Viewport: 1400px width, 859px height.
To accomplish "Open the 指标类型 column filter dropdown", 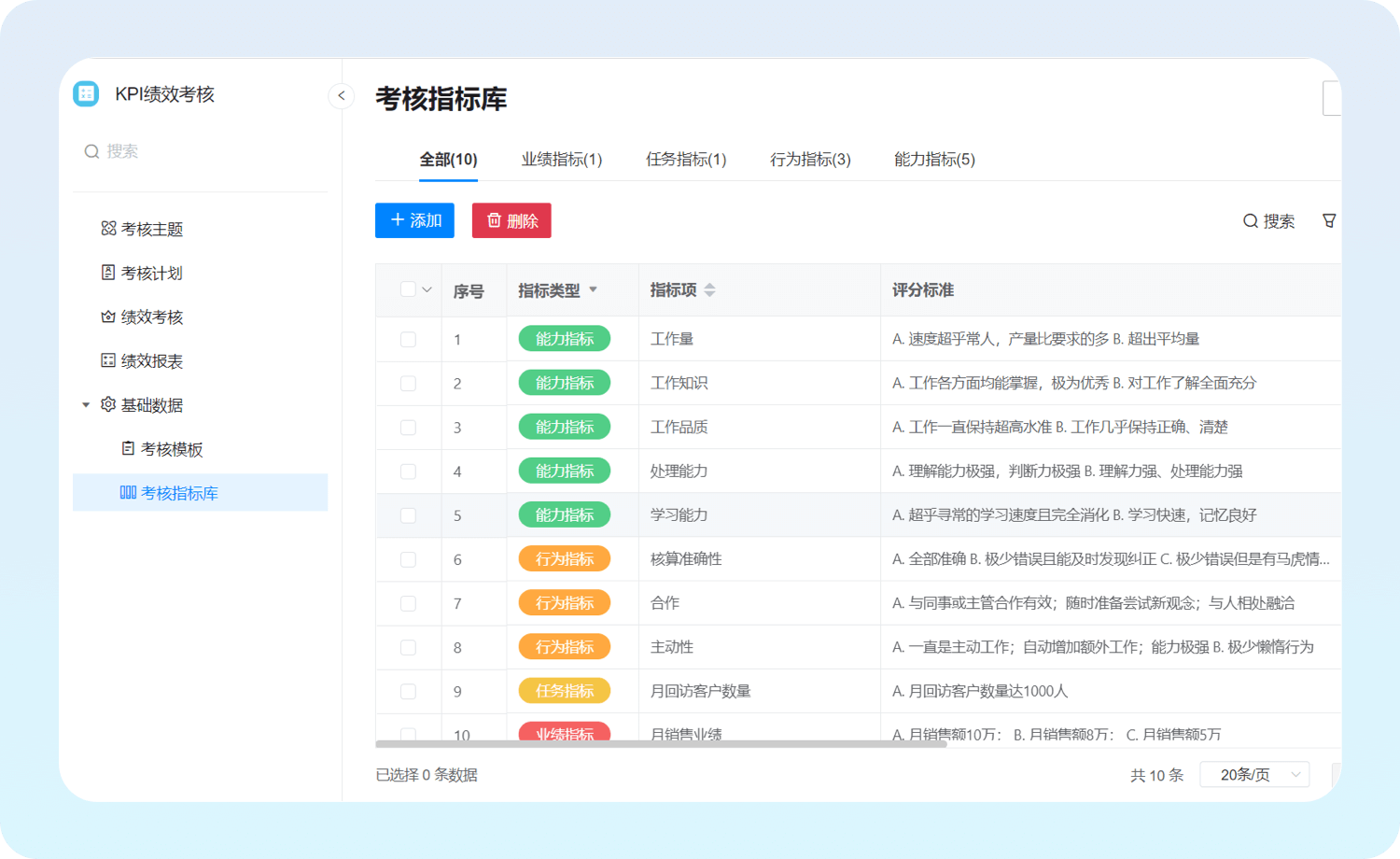I will pos(593,289).
